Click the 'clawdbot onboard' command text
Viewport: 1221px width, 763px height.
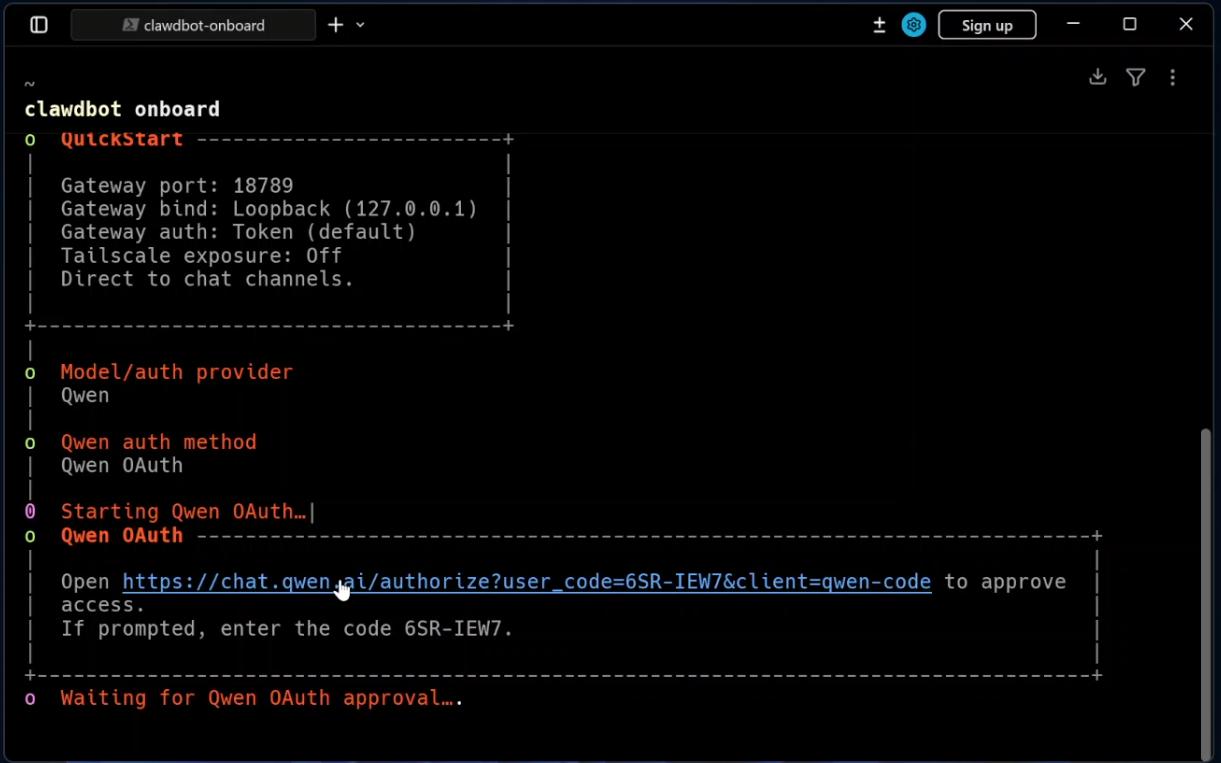pyautogui.click(x=122, y=109)
